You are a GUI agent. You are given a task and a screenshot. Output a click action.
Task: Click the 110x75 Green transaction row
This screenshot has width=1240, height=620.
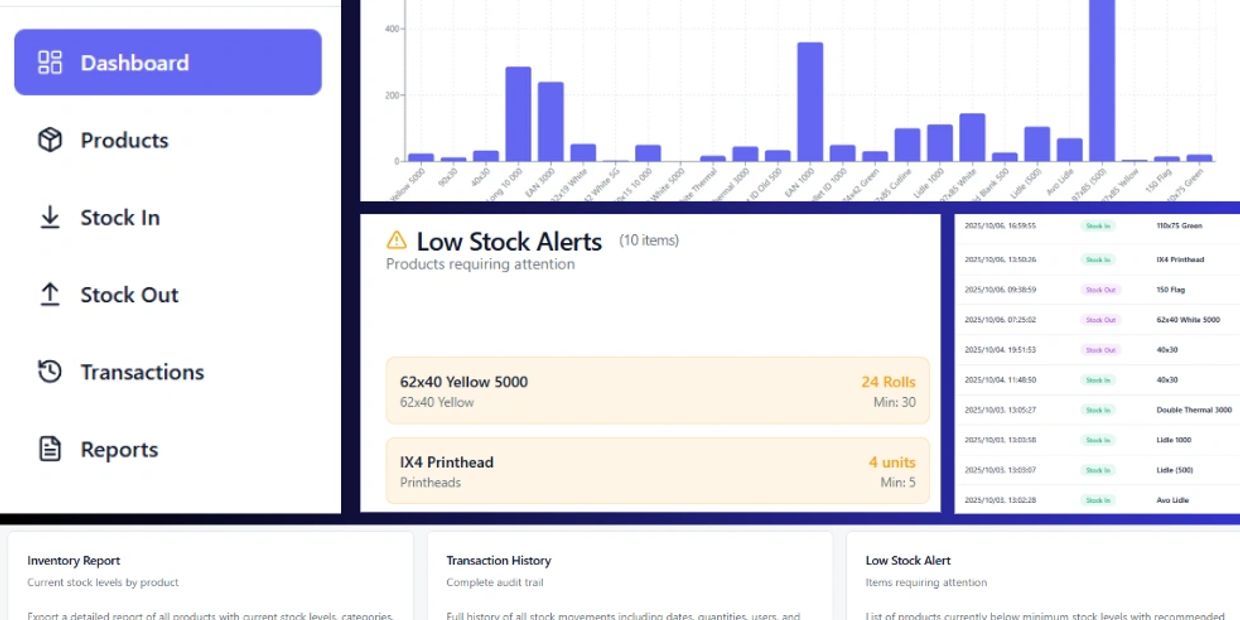point(1096,226)
